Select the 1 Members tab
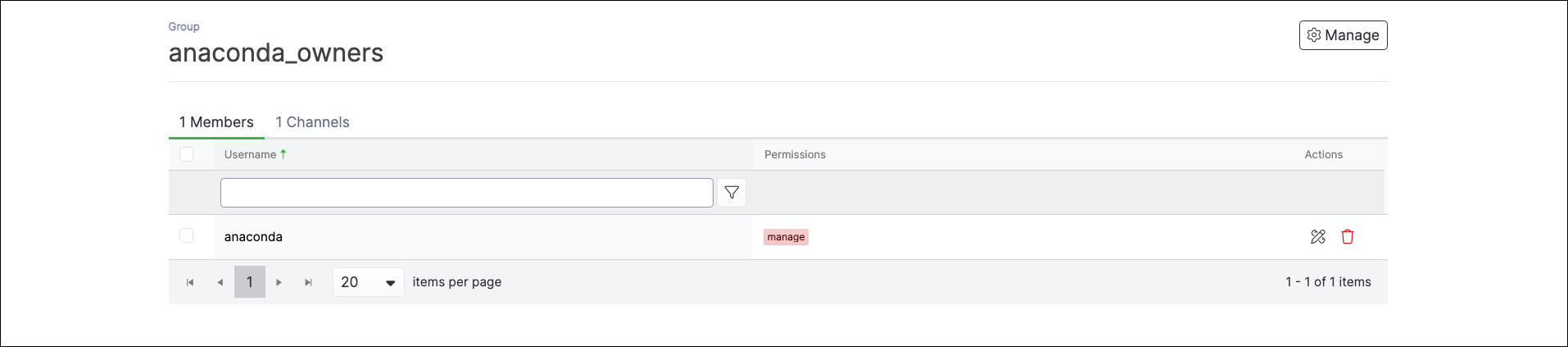1568x347 pixels. point(216,122)
